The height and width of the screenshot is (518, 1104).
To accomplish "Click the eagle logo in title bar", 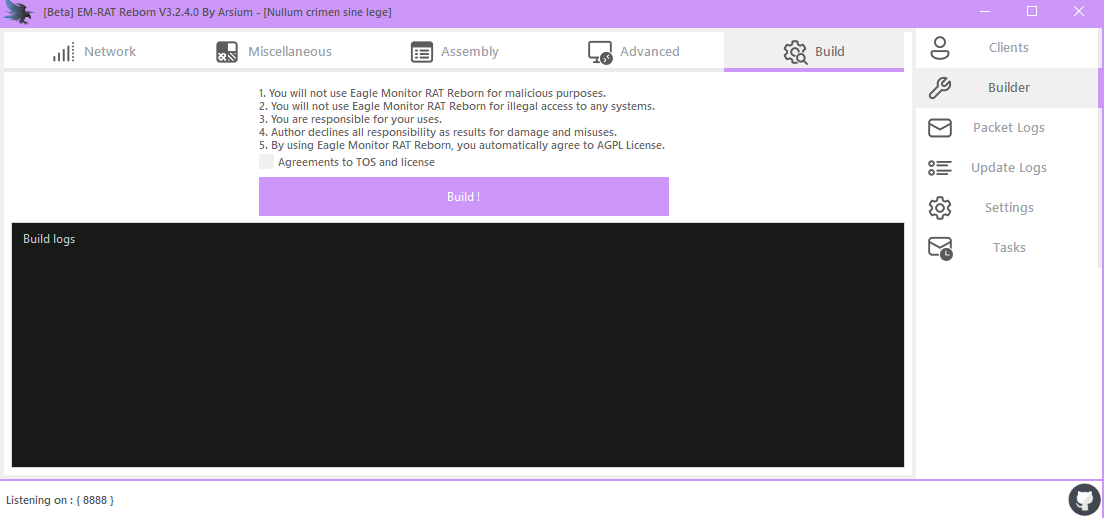I will click(x=18, y=12).
